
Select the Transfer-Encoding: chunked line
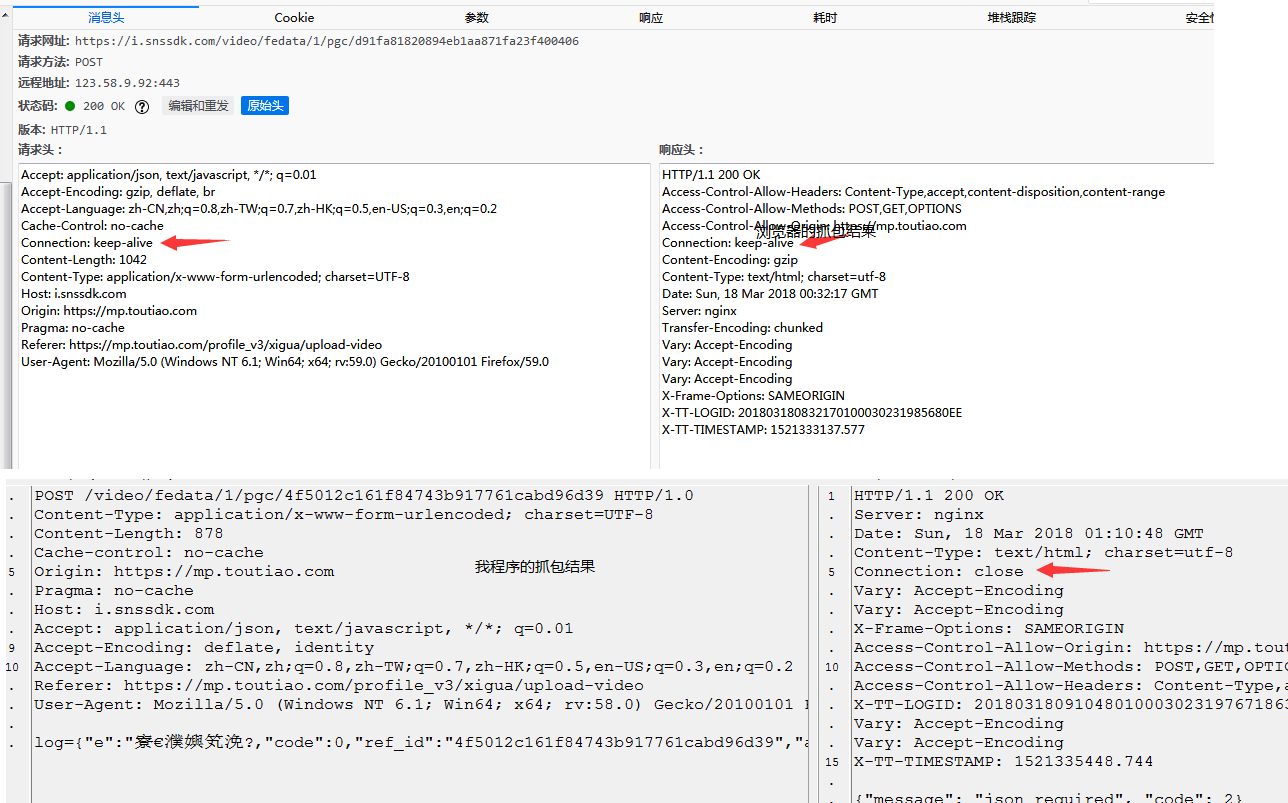tap(743, 328)
